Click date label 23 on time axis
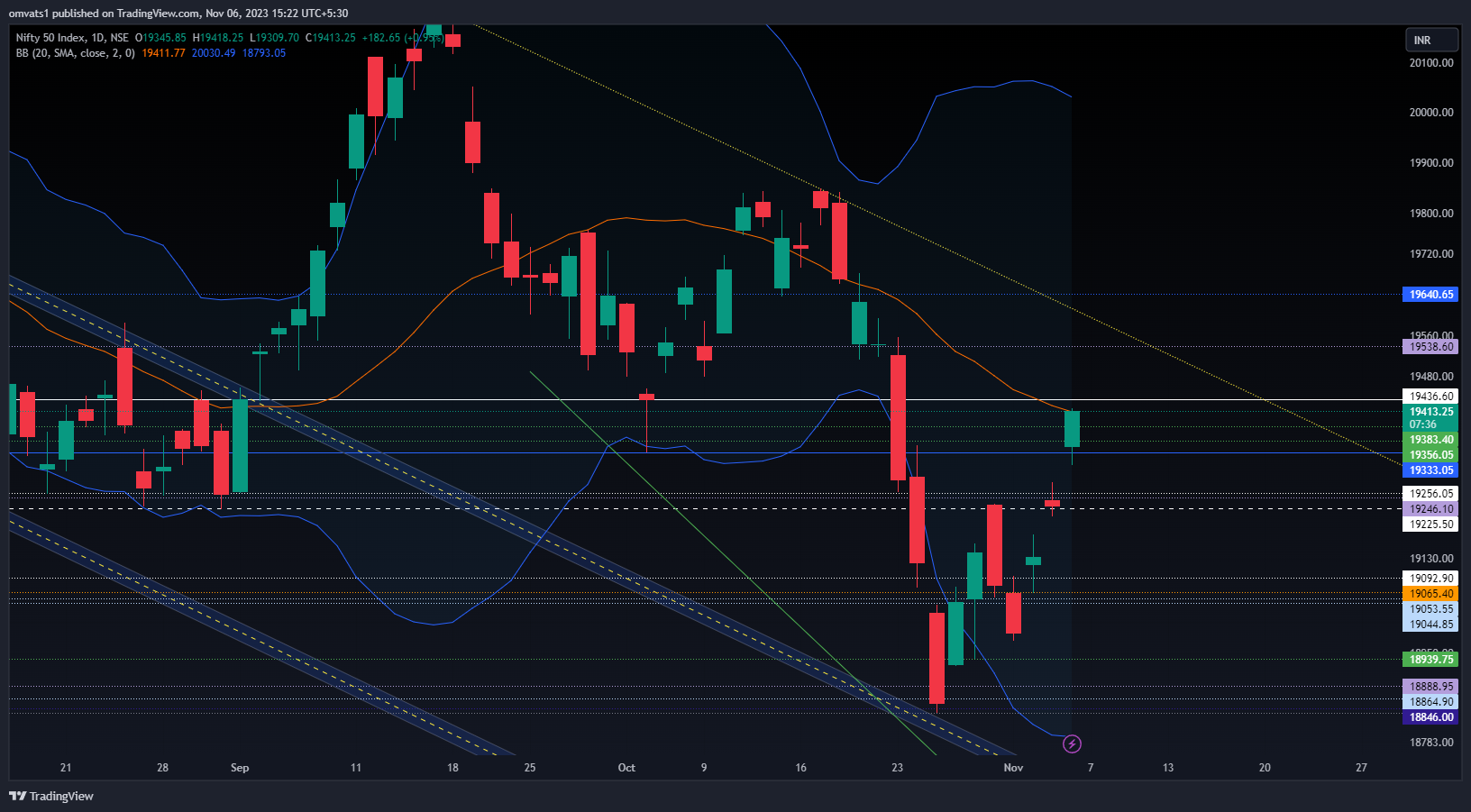1471x812 pixels. (x=897, y=768)
